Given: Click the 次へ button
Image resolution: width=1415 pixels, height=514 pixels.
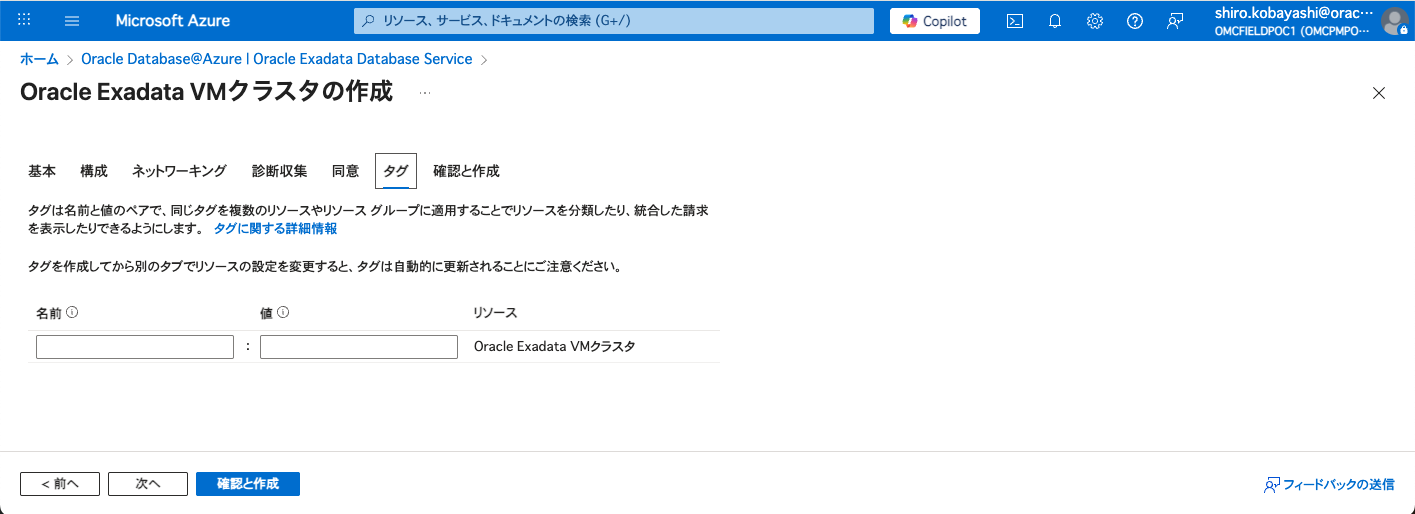Looking at the screenshot, I should (x=148, y=483).
